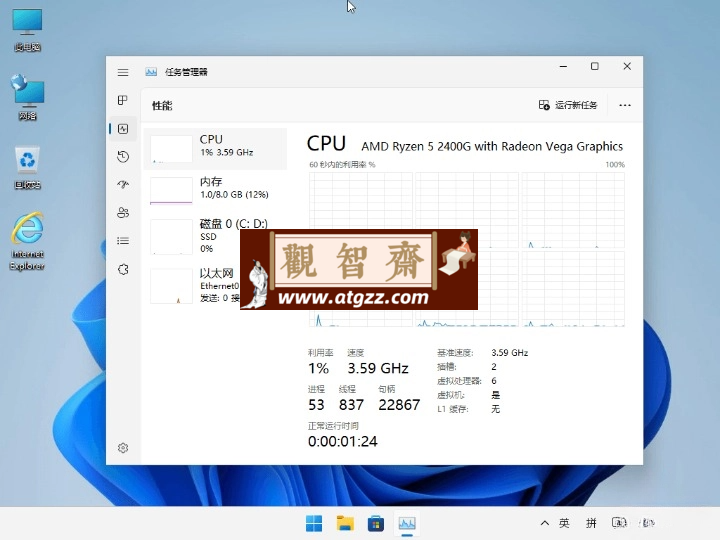The height and width of the screenshot is (540, 720).
Task: Open Task Manager settings gear
Action: [123, 448]
